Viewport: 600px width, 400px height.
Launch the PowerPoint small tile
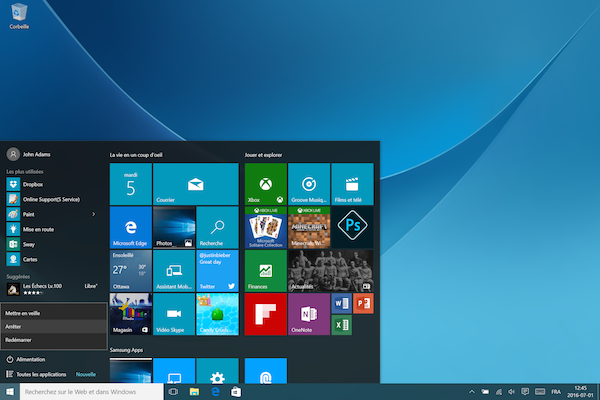coord(363,303)
